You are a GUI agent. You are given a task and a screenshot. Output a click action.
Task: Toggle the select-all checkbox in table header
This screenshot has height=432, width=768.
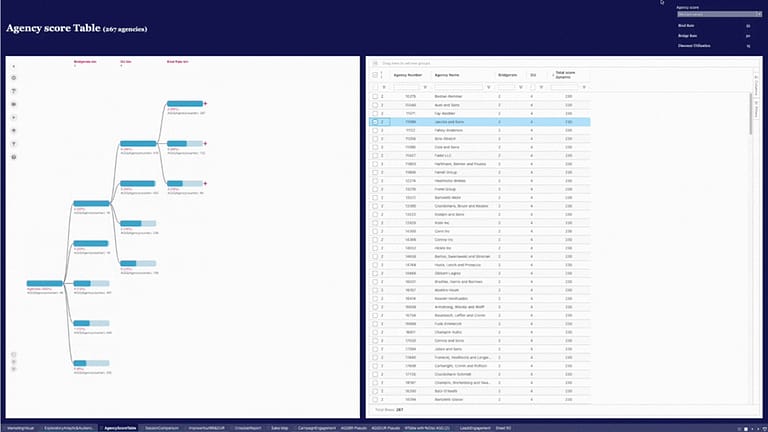click(376, 74)
